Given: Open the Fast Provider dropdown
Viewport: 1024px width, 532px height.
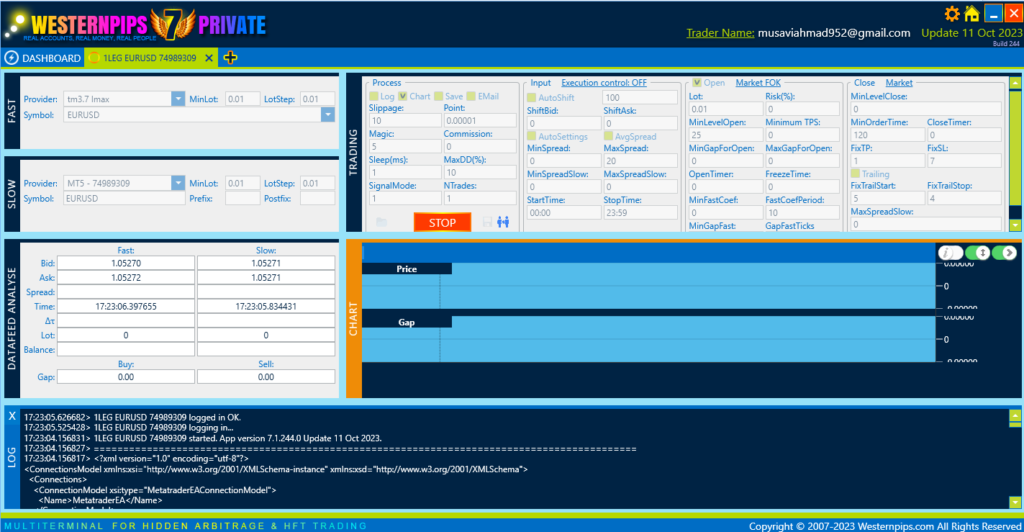Looking at the screenshot, I should pos(178,99).
